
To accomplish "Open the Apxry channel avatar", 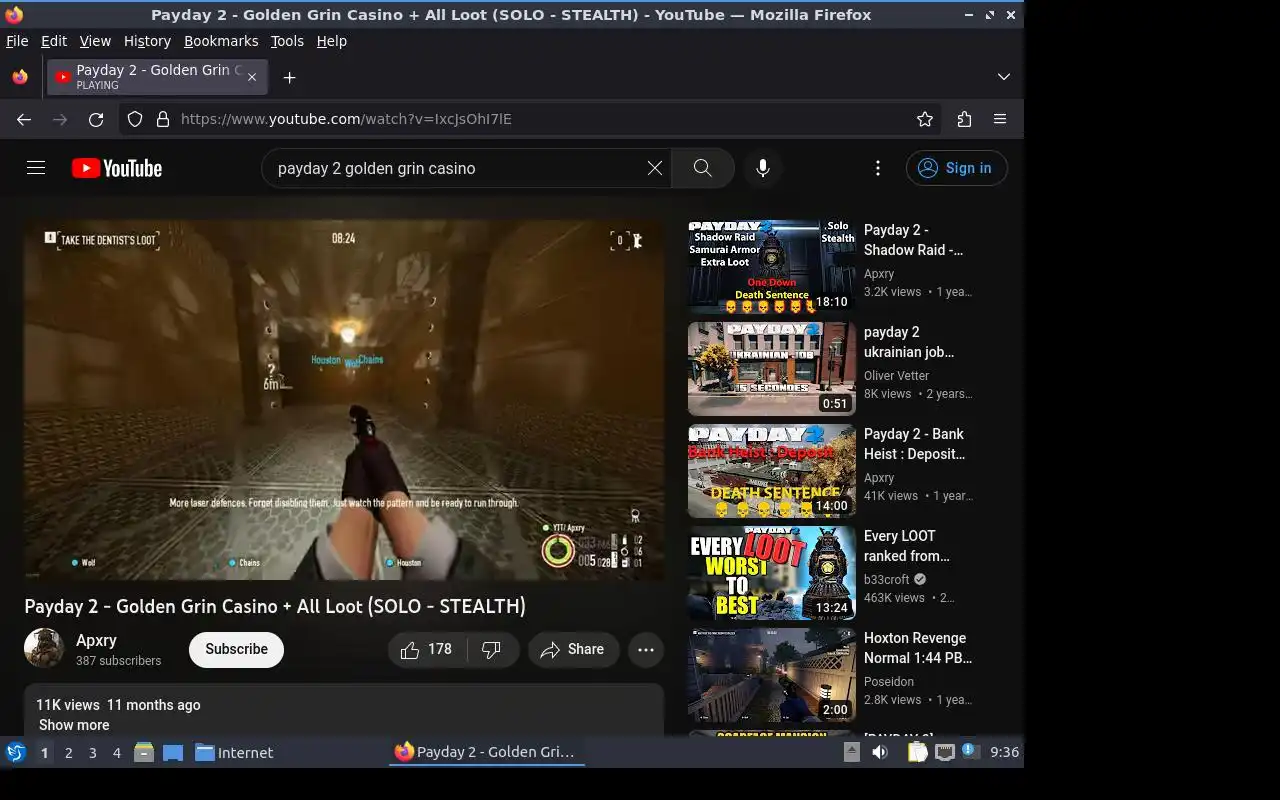I will (44, 648).
